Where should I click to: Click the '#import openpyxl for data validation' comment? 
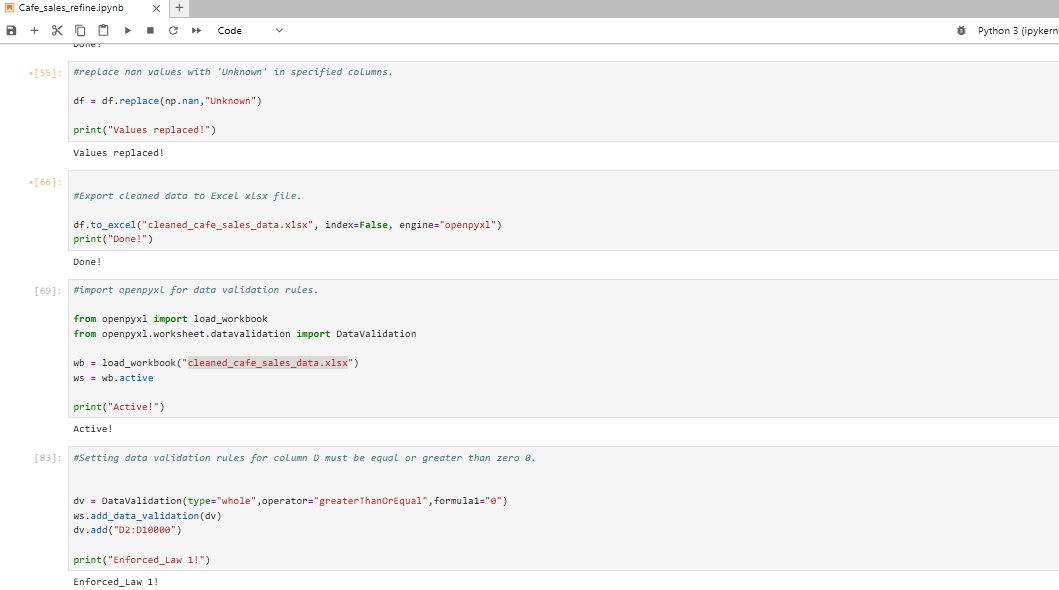tap(196, 290)
